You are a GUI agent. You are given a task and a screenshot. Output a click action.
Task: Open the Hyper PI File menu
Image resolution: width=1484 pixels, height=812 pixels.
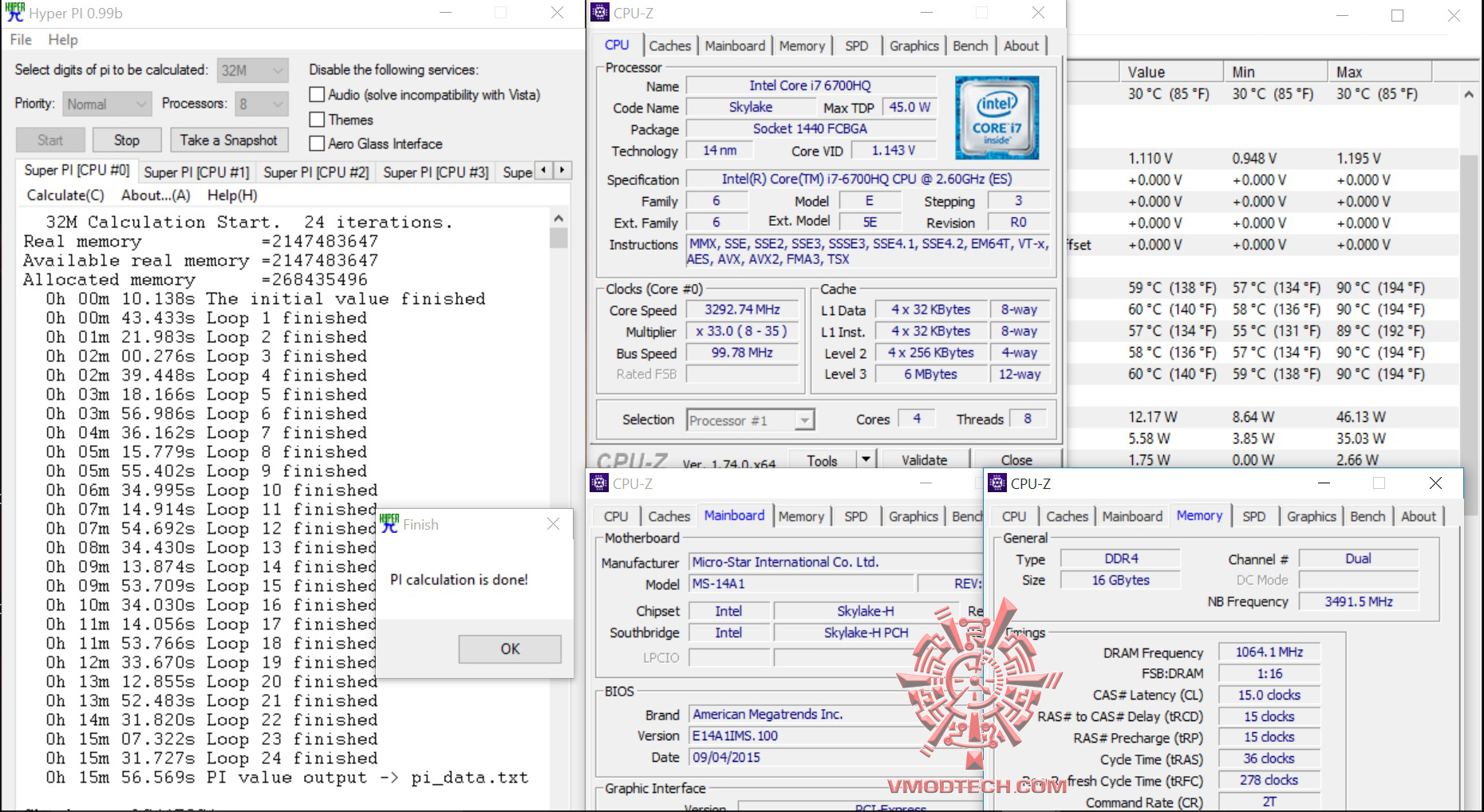21,40
